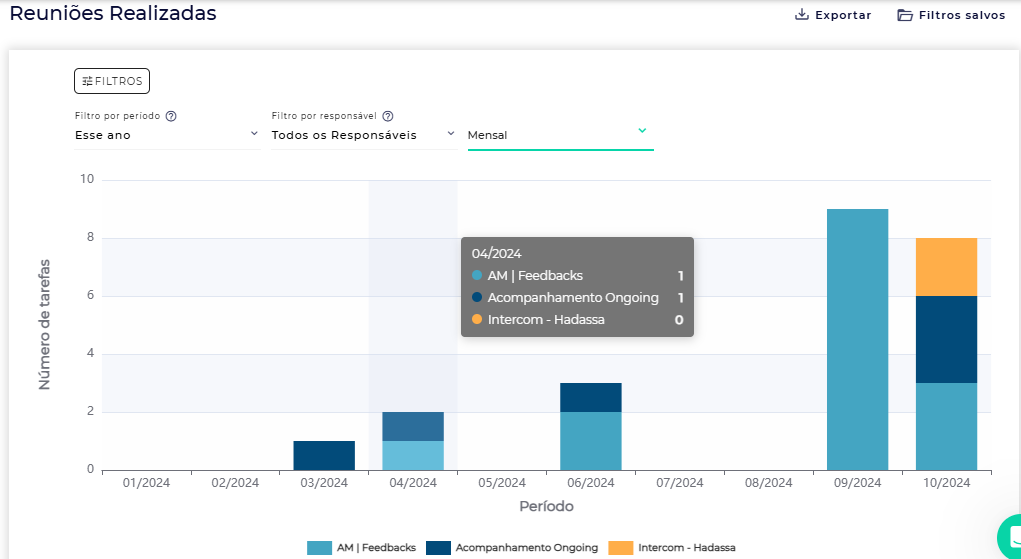Click the Filtros salvos folder icon
The width and height of the screenshot is (1021, 559).
click(904, 15)
